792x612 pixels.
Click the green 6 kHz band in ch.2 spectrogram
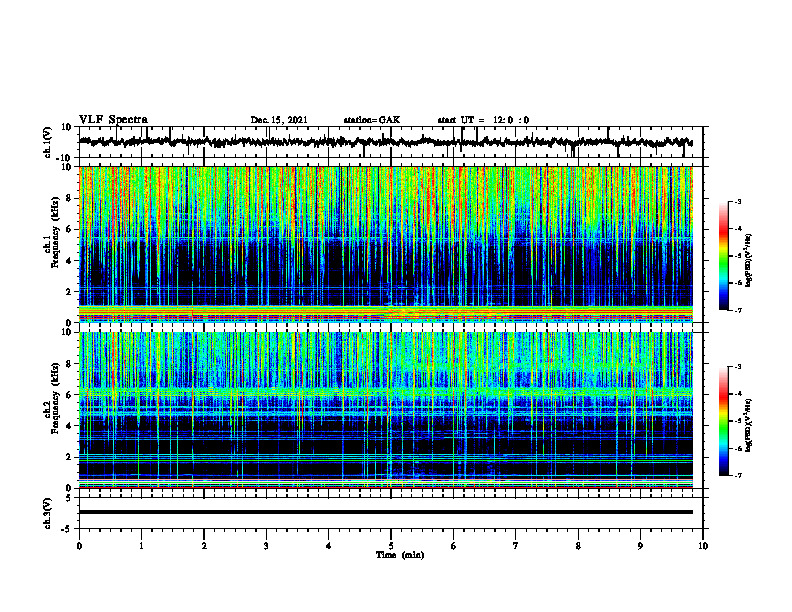[x=386, y=392]
